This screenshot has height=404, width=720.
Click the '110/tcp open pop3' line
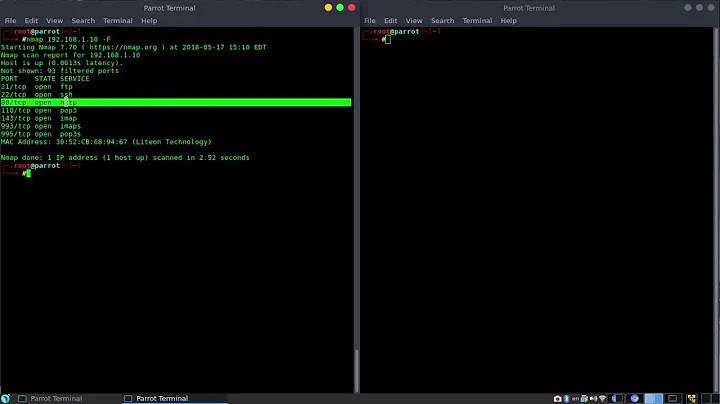coord(39,111)
